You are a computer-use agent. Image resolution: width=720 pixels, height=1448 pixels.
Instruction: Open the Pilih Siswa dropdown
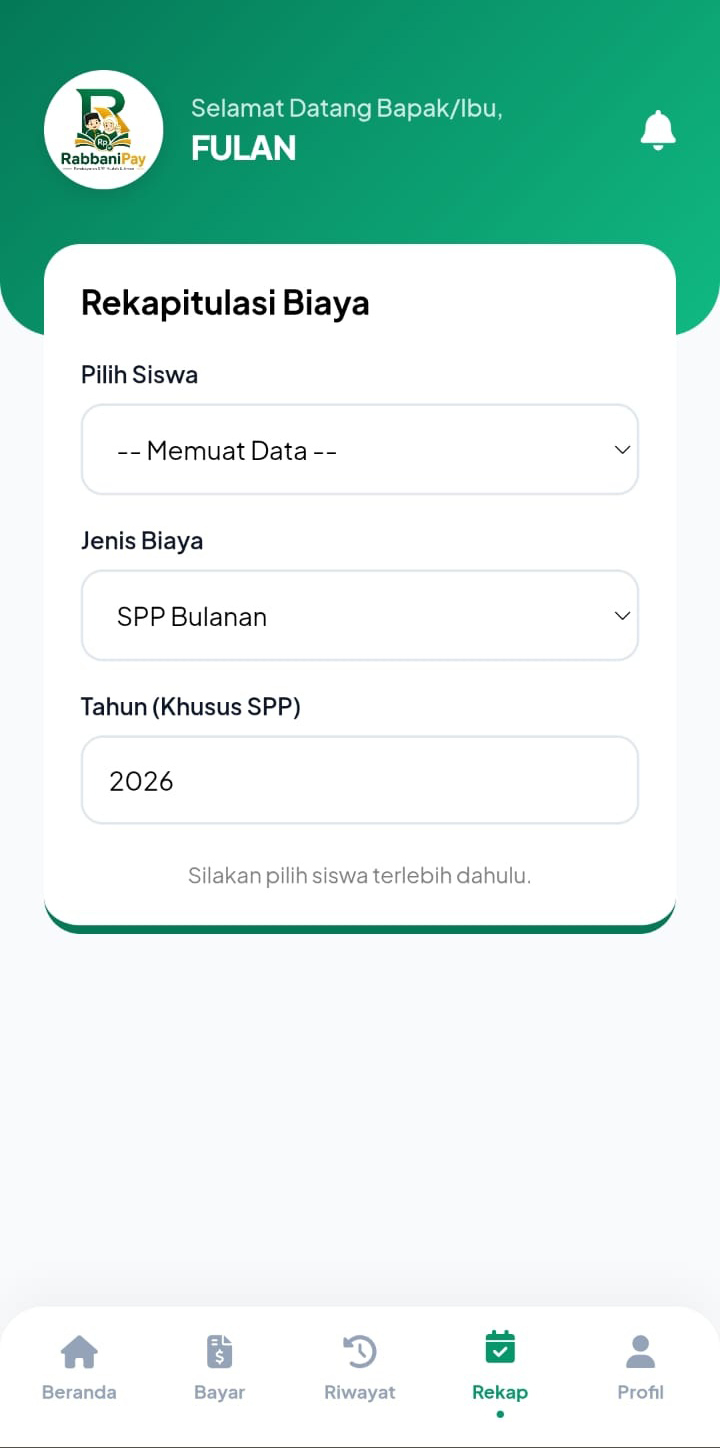point(360,449)
